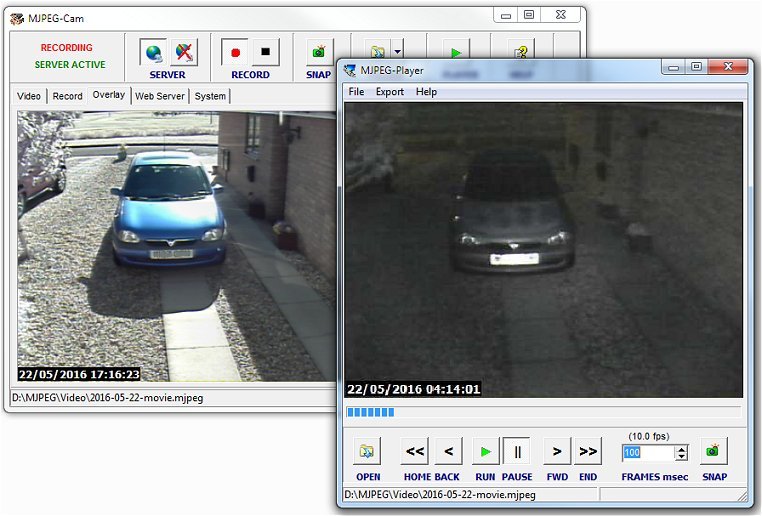Jump to the last frame with the END button

(x=588, y=451)
